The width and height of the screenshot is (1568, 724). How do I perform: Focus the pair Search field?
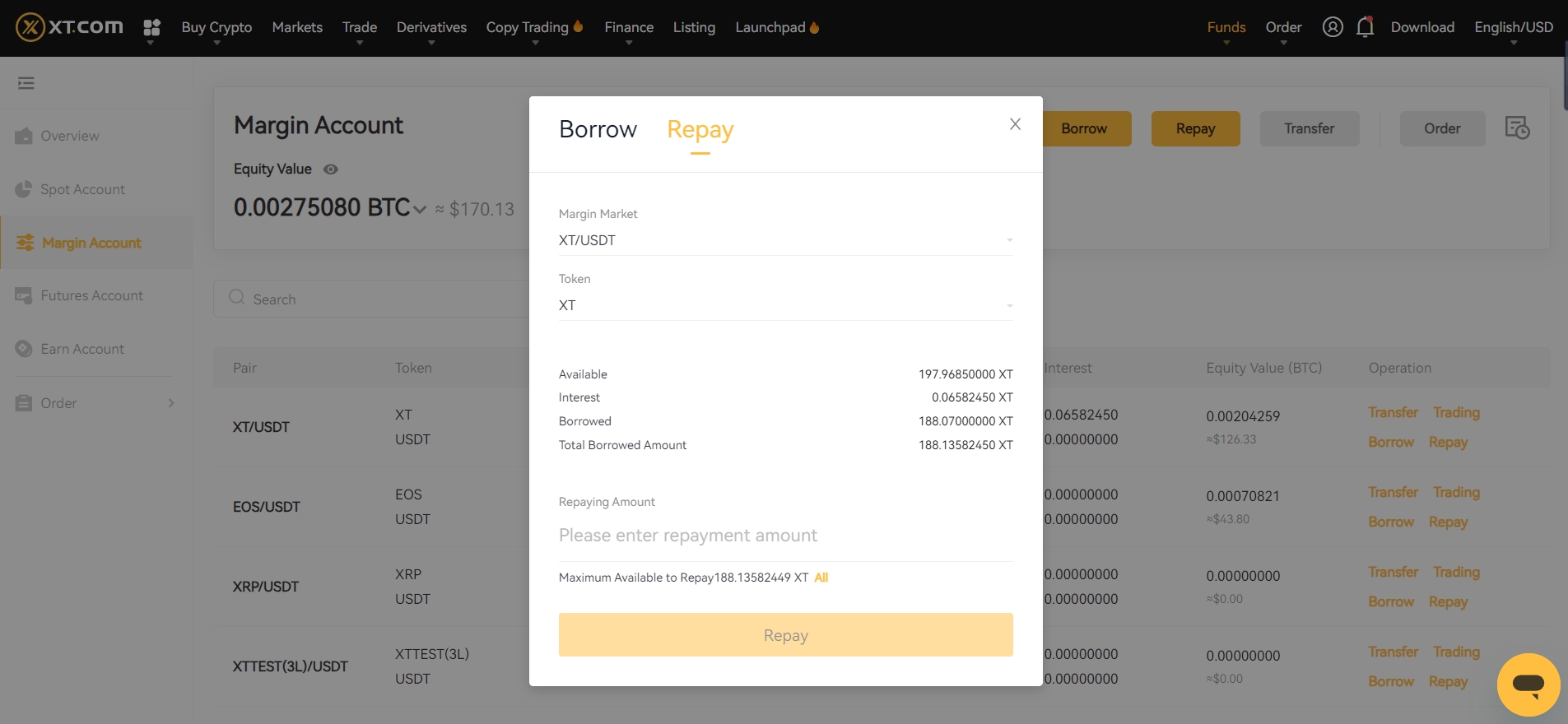click(372, 299)
